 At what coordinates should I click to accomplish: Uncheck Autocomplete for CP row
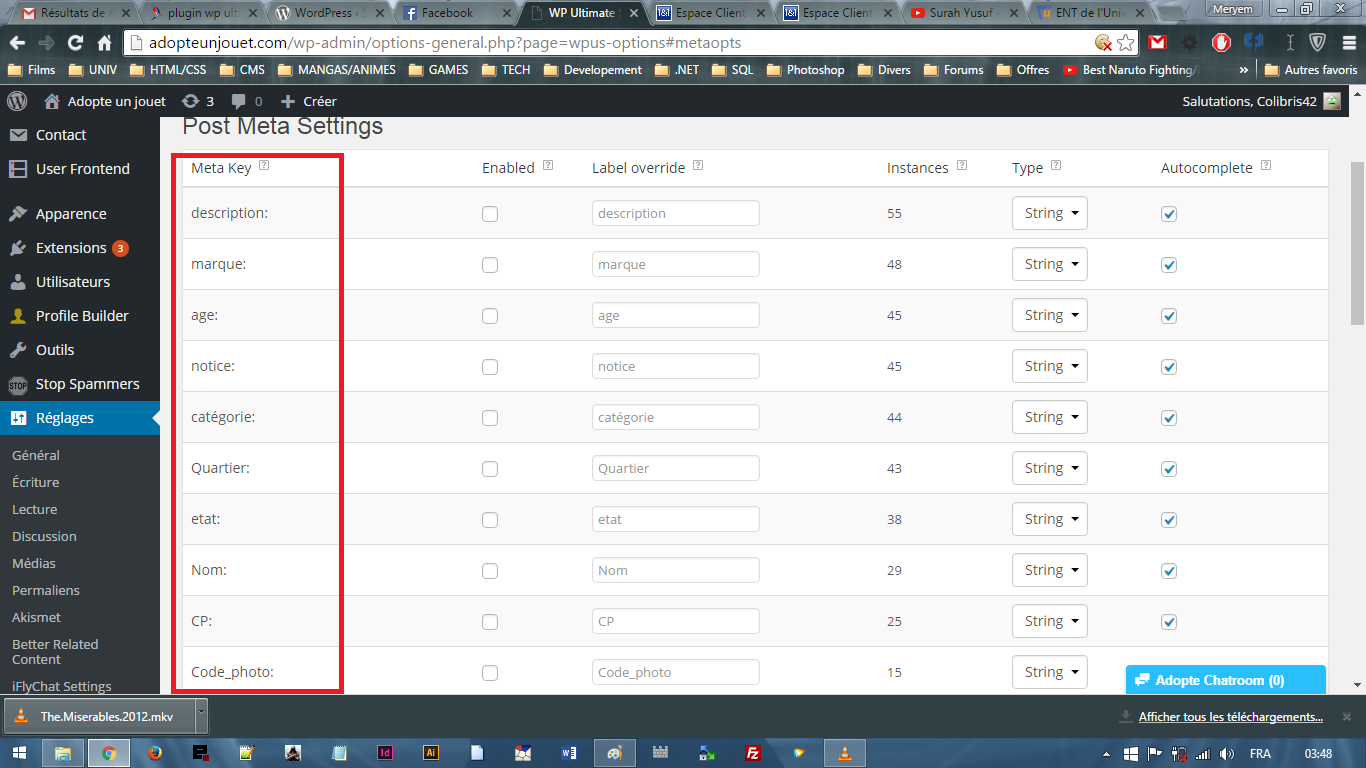pyautogui.click(x=1169, y=621)
